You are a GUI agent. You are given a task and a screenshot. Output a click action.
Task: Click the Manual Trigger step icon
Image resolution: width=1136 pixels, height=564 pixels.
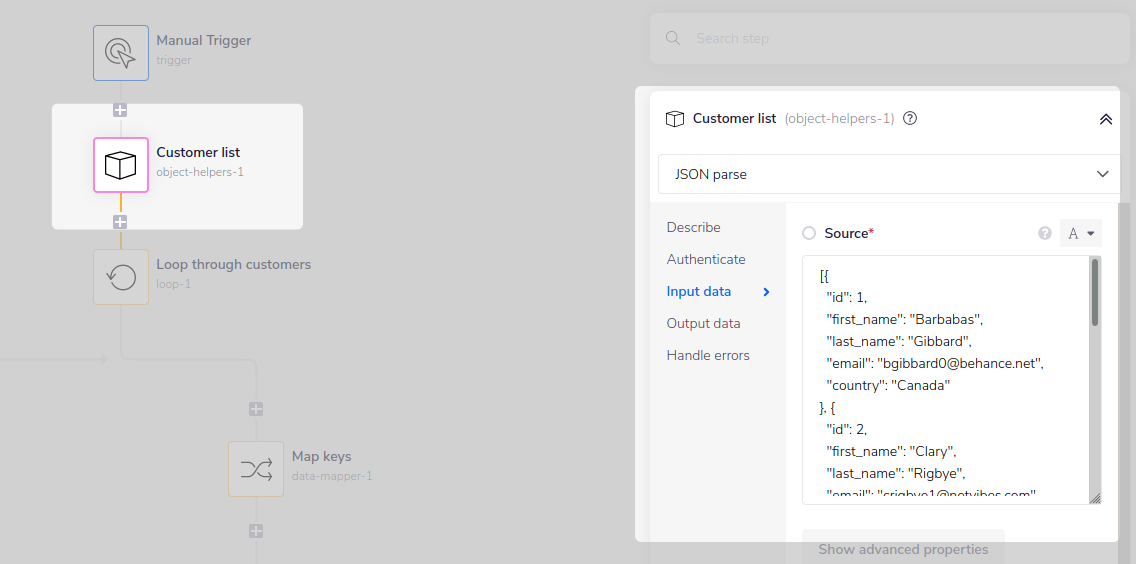pos(121,52)
